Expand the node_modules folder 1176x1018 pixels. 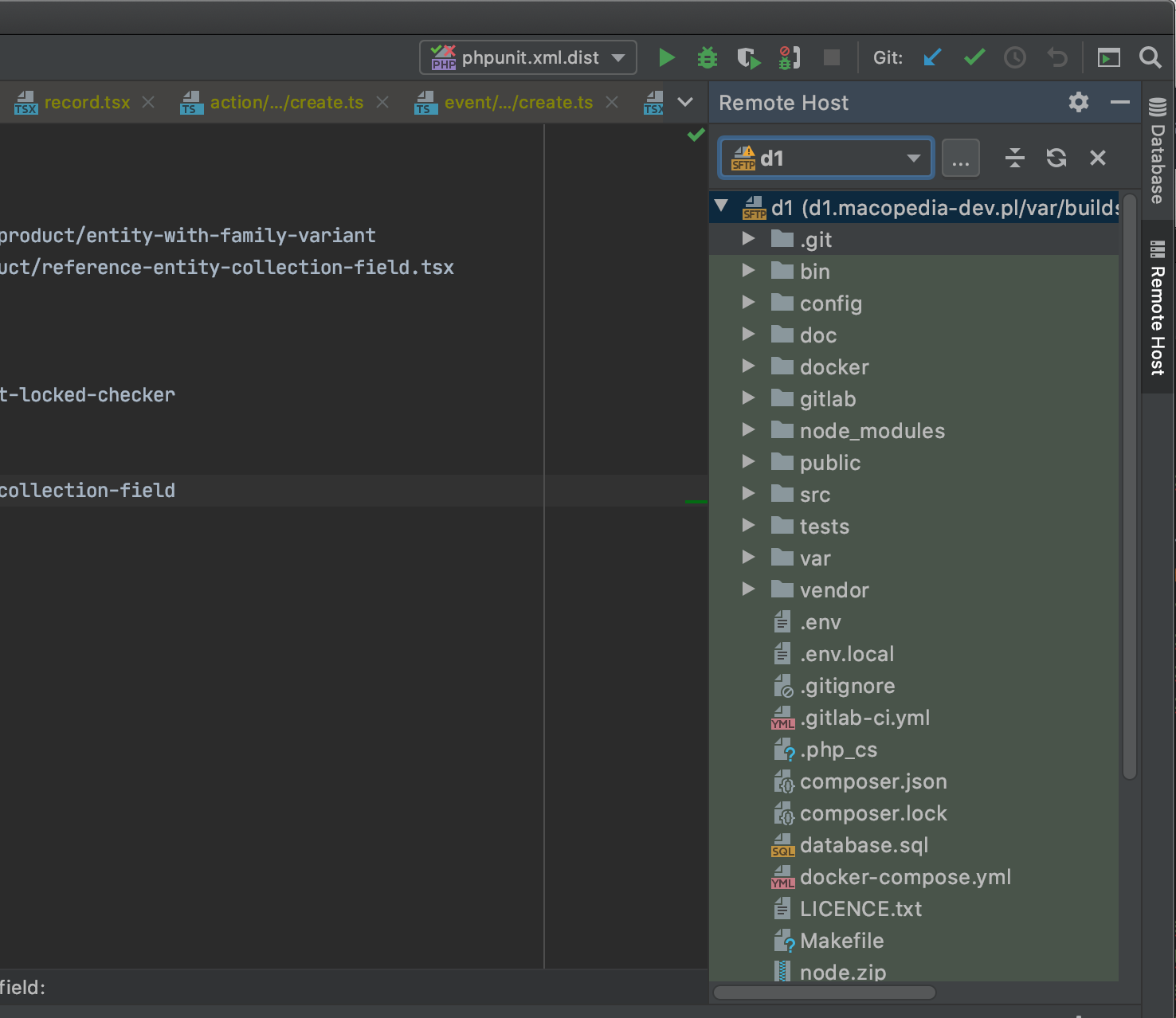point(748,430)
